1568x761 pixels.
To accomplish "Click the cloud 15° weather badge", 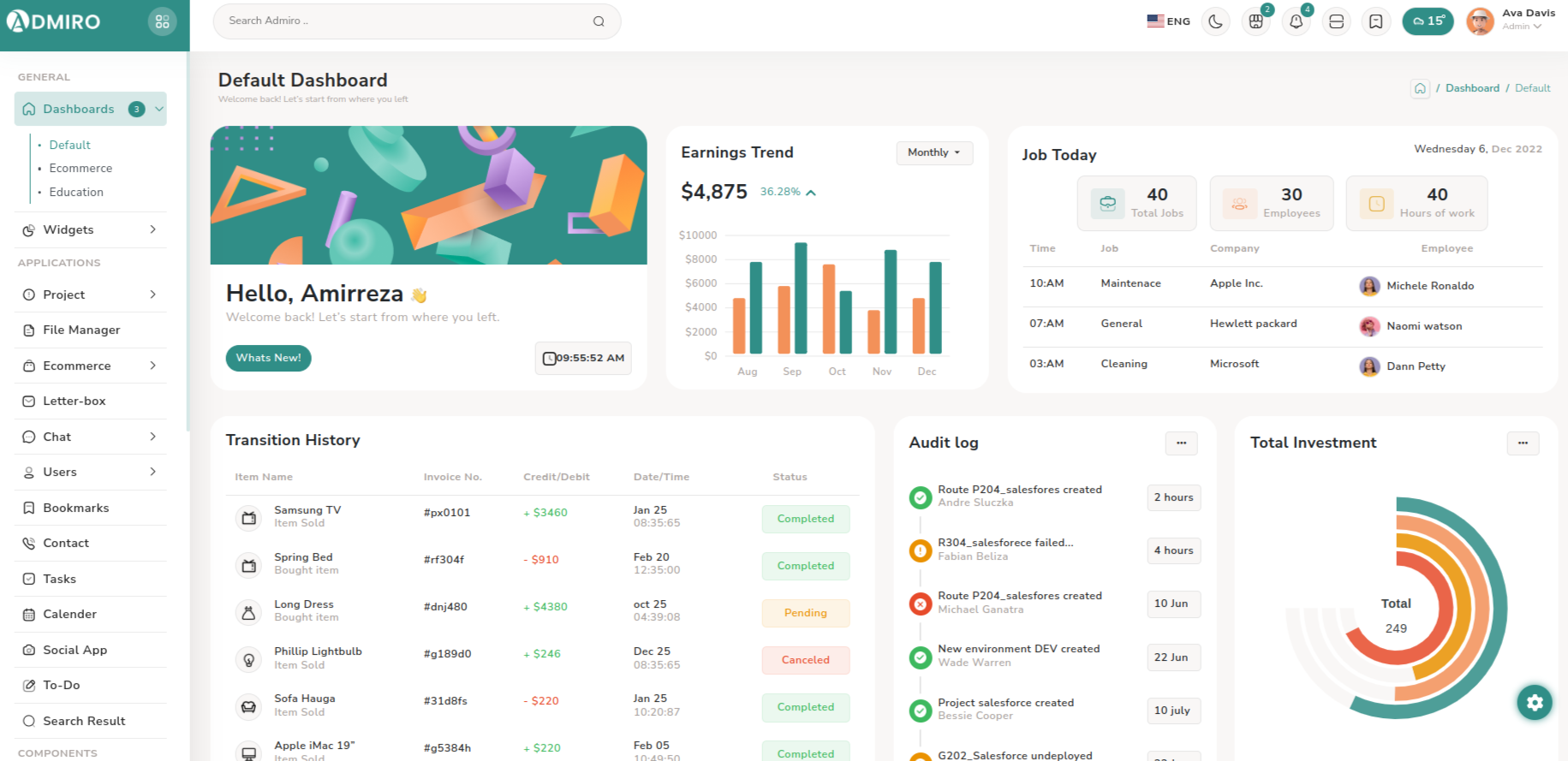I will point(1428,21).
